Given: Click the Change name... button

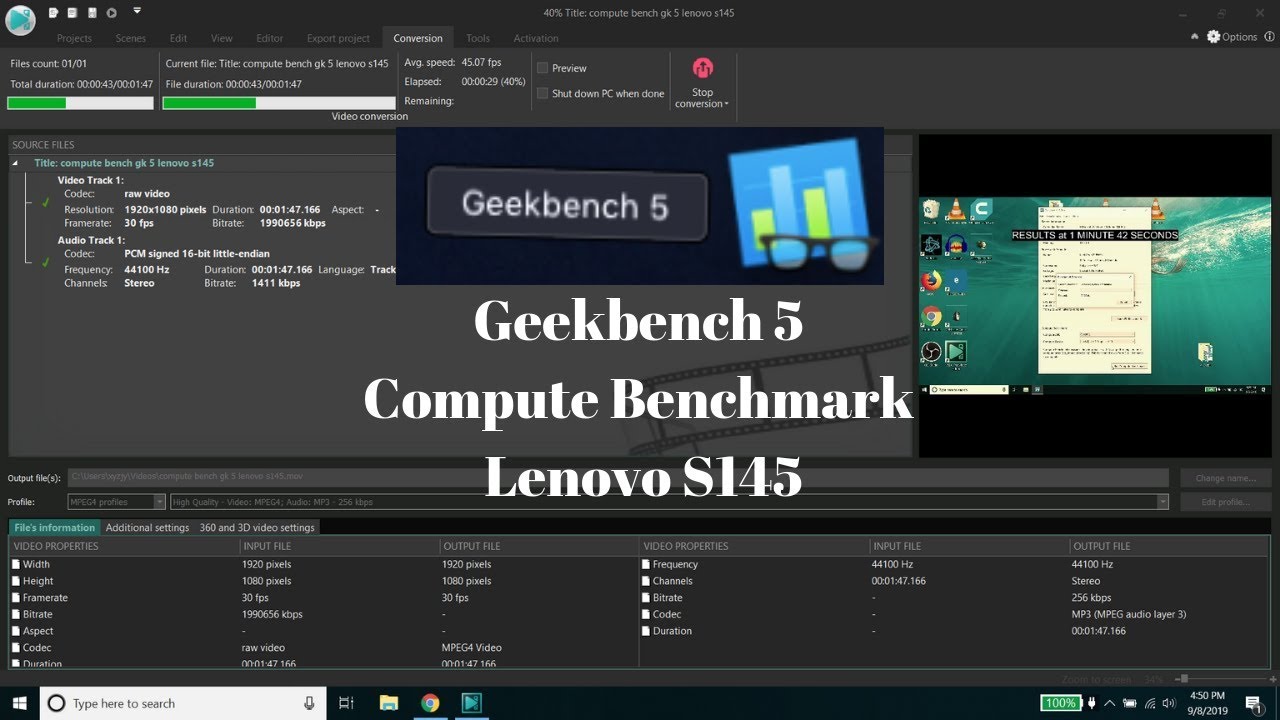Looking at the screenshot, I should pos(1225,478).
